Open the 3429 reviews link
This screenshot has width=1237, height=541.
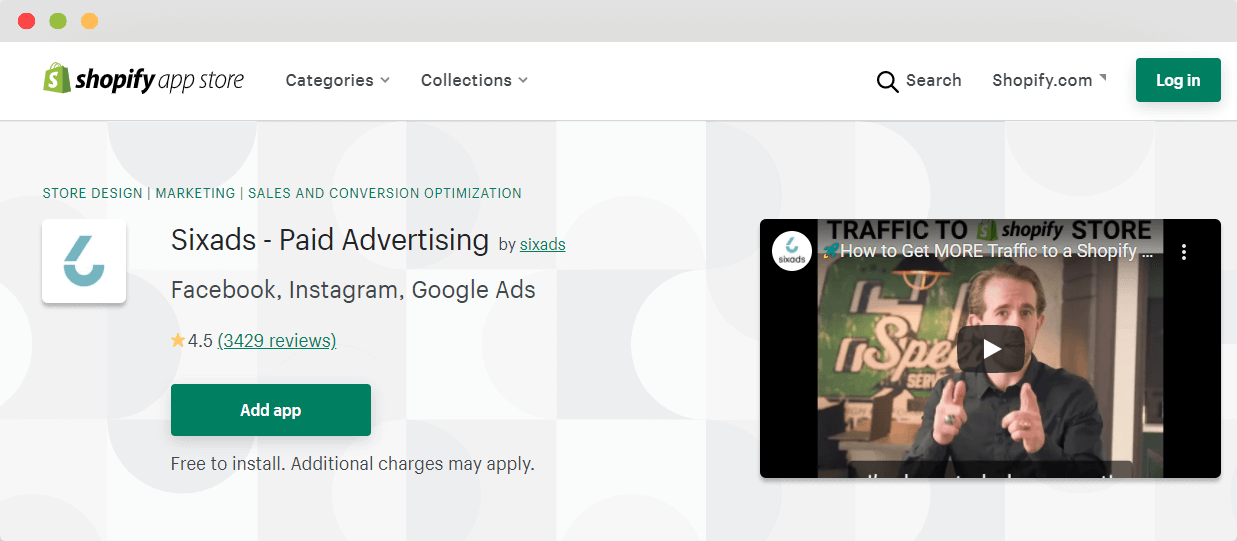point(277,341)
